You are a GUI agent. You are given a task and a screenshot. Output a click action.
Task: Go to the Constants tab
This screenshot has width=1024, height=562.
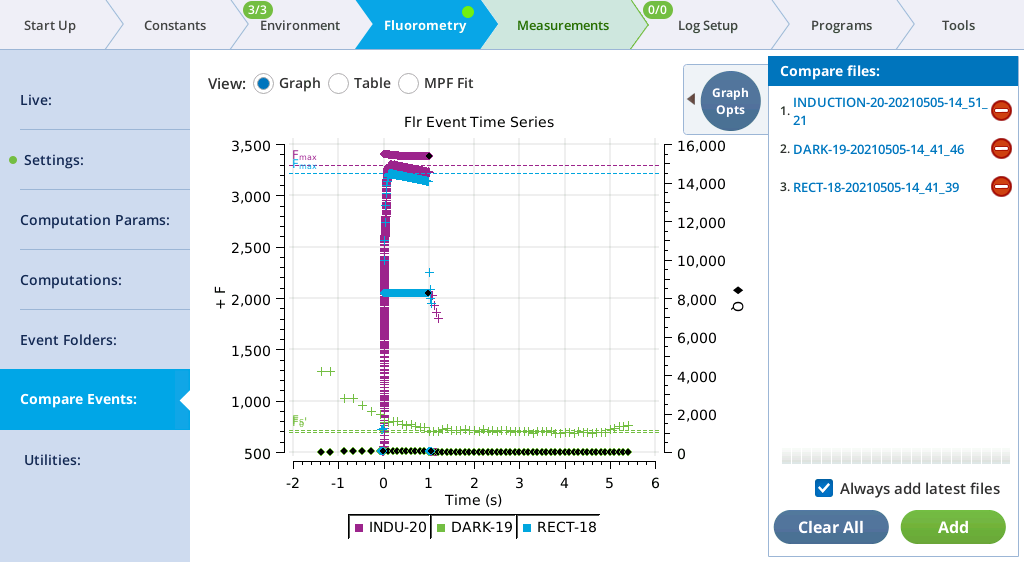pos(174,25)
